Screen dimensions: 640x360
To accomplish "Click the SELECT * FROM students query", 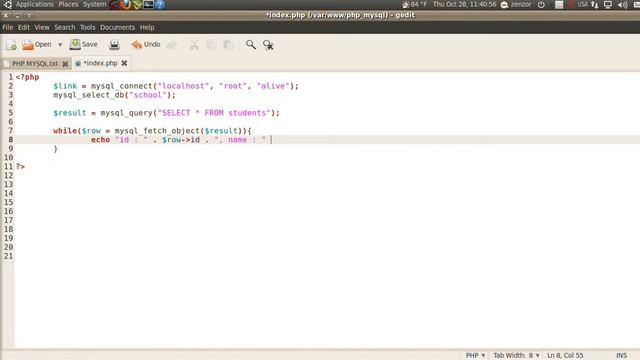I will tap(214, 113).
